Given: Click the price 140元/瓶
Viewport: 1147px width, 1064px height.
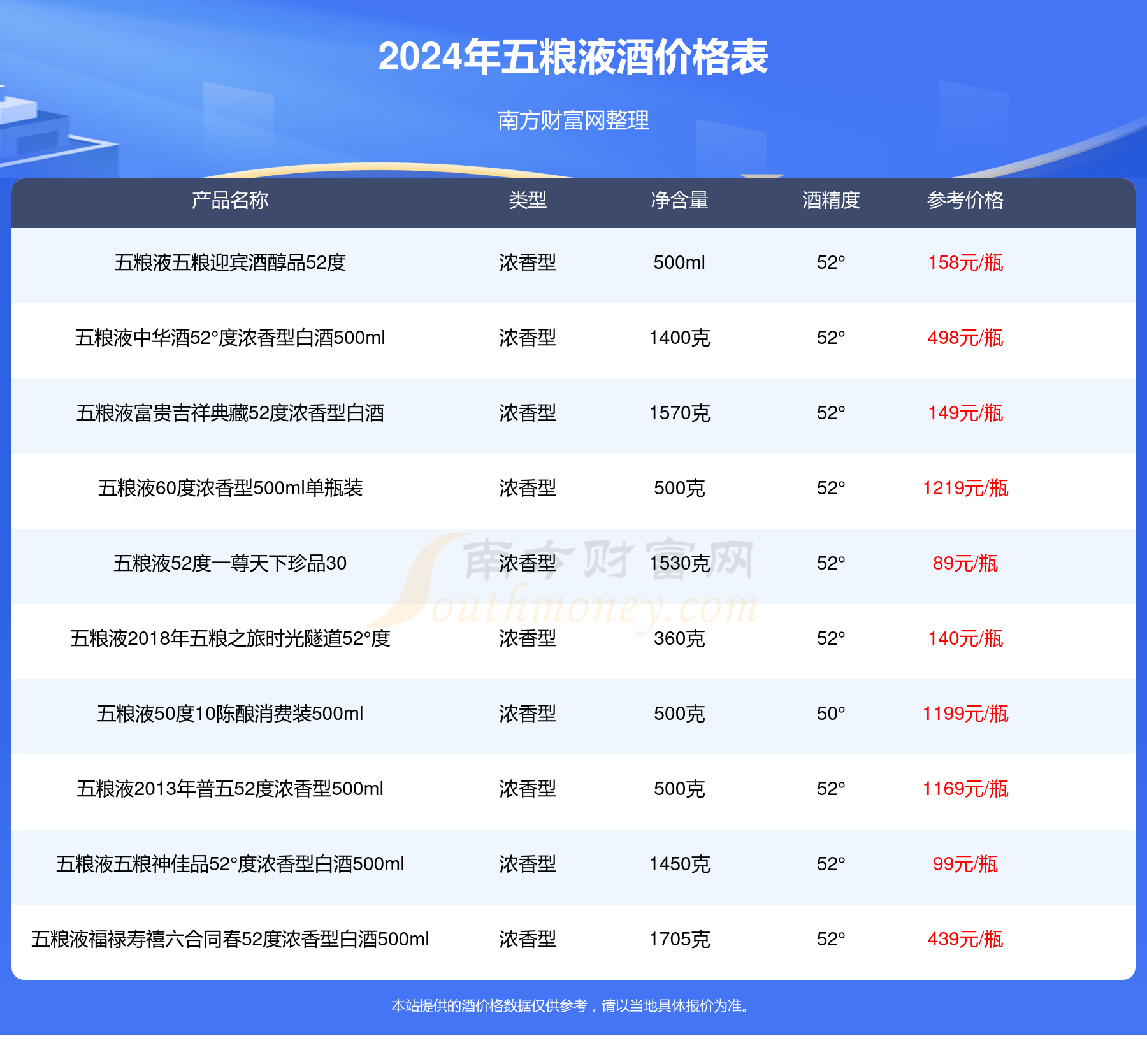Looking at the screenshot, I should [x=965, y=638].
